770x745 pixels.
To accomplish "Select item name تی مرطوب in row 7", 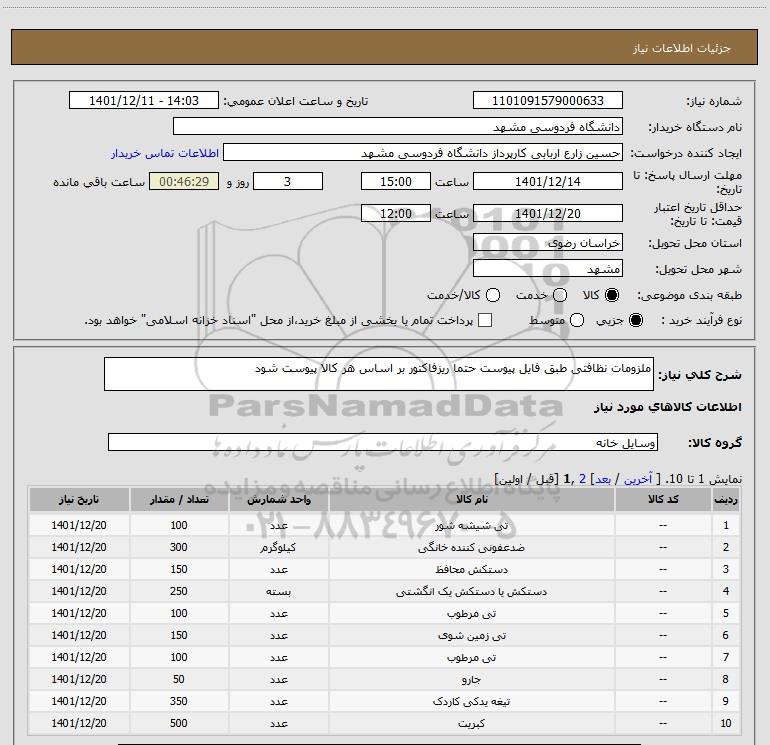I will point(471,657).
